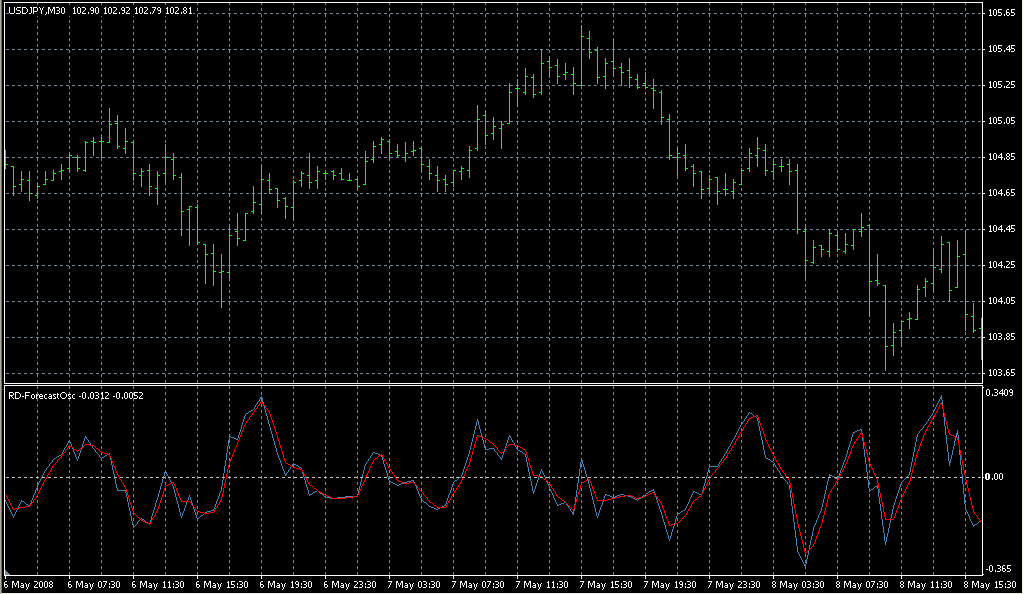Click the 7 May 11:30 time label
The width and height of the screenshot is (1024, 594).
click(x=543, y=585)
